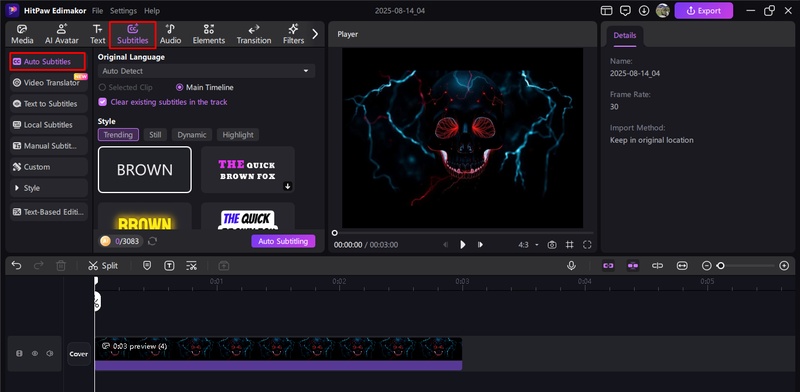Click the AI coin credits icon

pyautogui.click(x=105, y=241)
